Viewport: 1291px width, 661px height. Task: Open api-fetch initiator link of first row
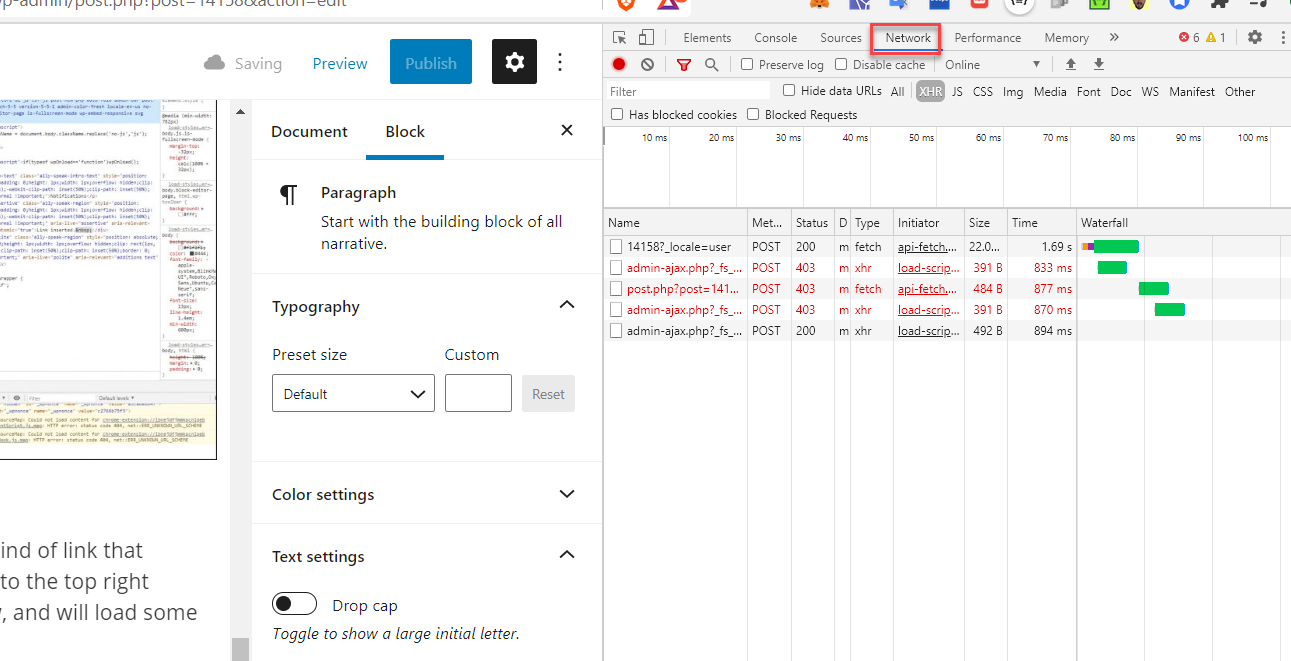927,246
